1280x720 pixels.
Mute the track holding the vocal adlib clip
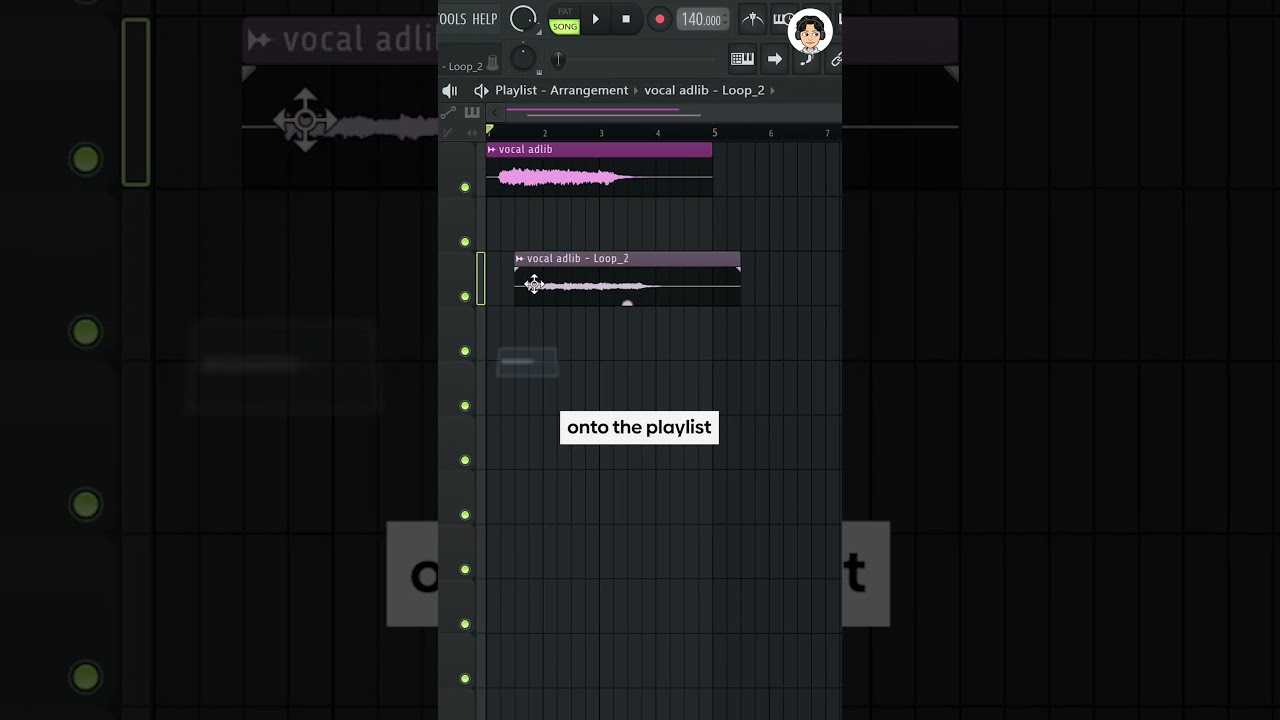(x=465, y=187)
